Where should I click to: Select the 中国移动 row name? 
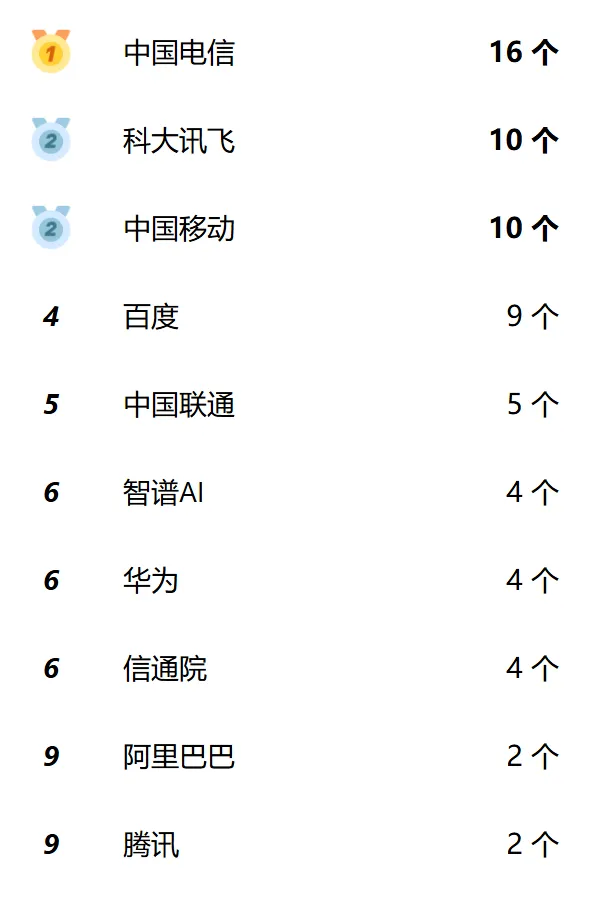coord(179,229)
